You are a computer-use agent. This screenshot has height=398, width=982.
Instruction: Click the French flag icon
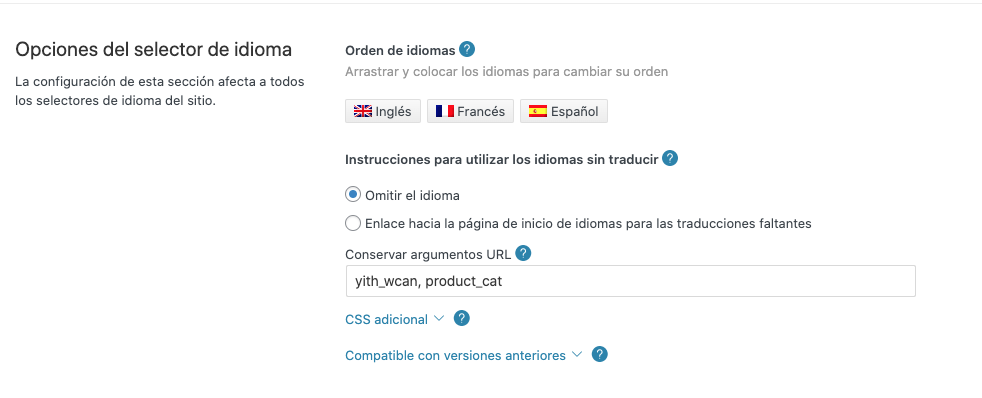(x=444, y=111)
